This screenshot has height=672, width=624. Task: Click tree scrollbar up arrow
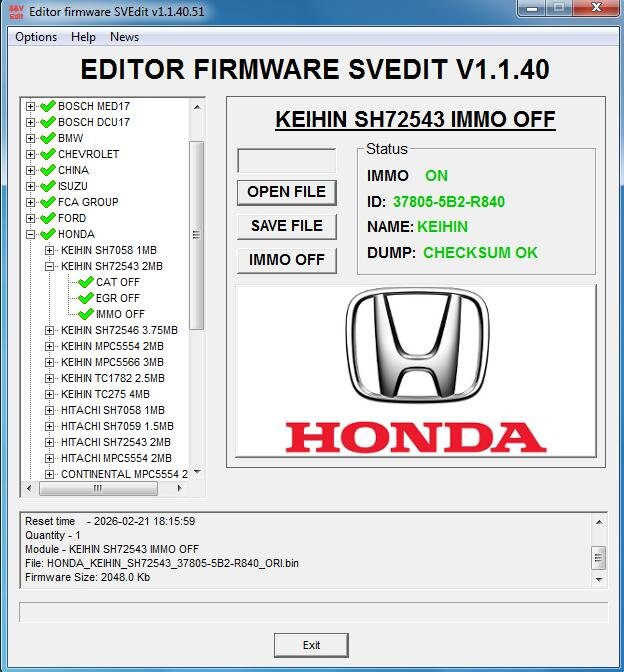coord(197,107)
